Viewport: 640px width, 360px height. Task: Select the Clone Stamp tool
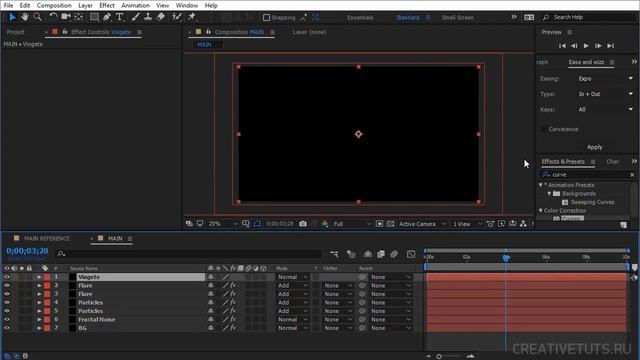(148, 17)
